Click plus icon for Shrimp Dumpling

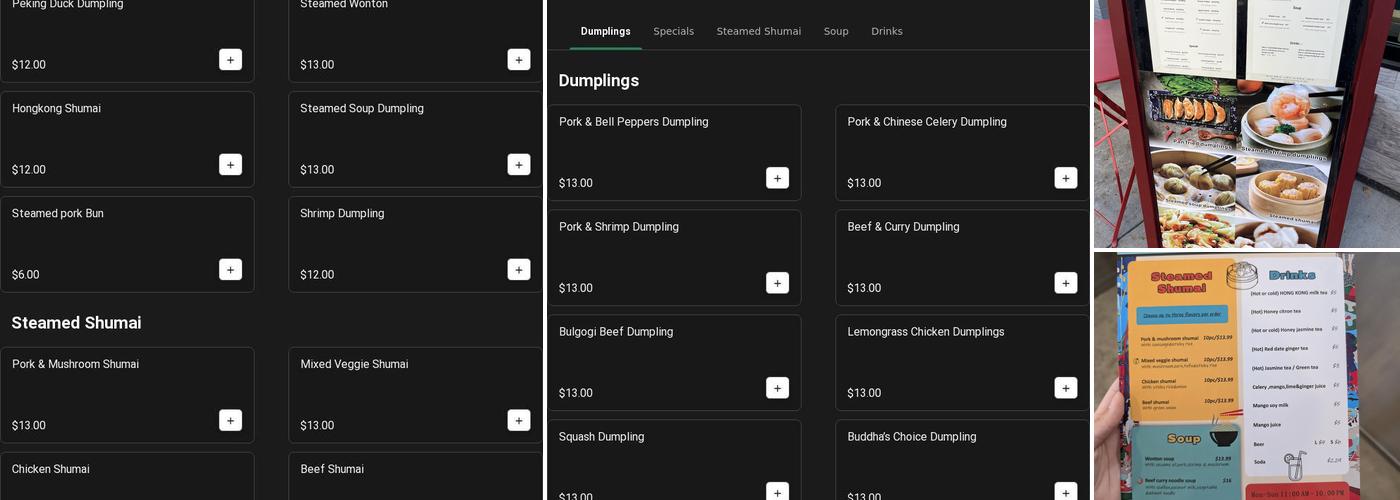point(518,270)
